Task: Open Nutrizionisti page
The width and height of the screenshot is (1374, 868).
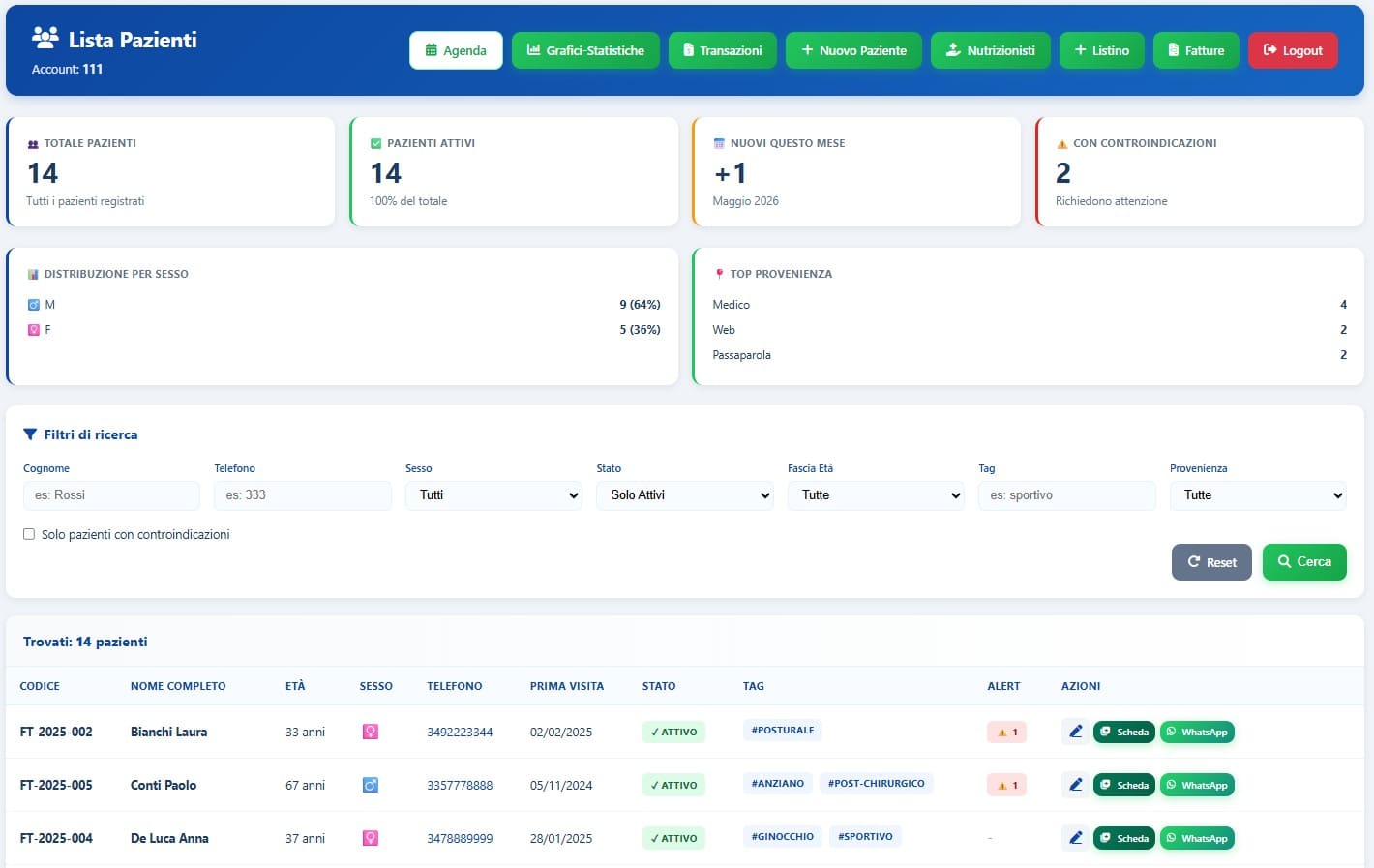Action: point(990,50)
